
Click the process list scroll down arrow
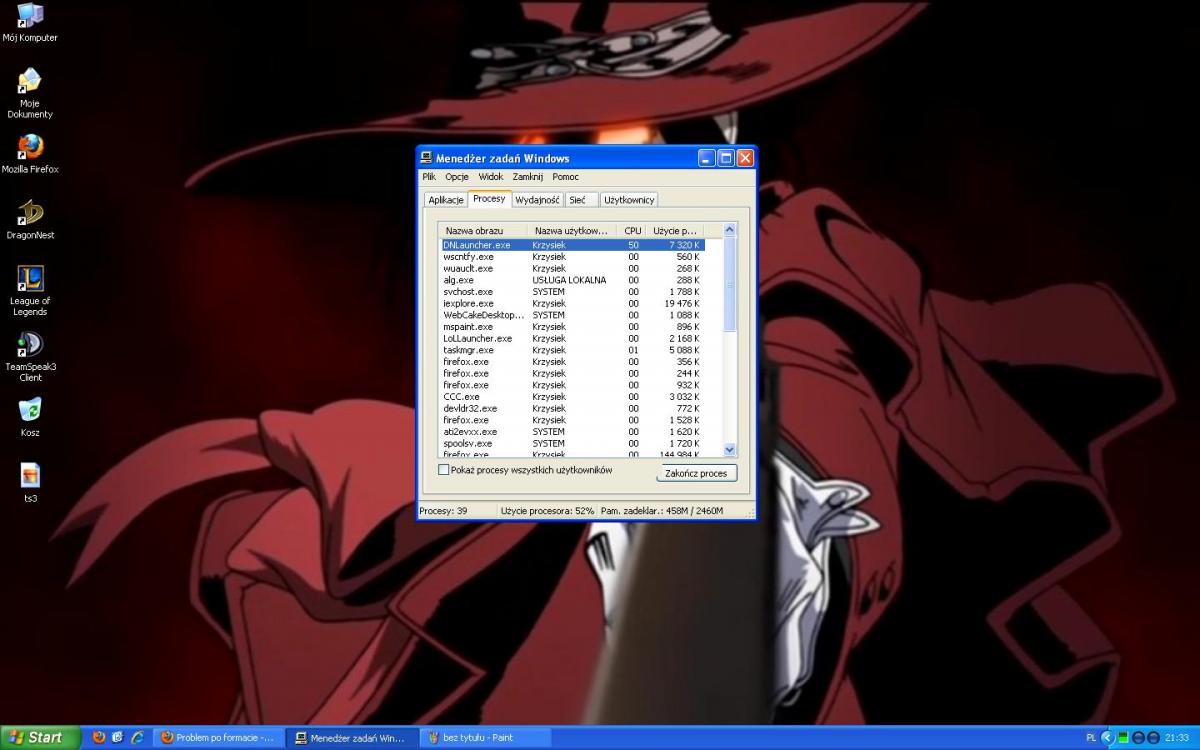pos(729,450)
